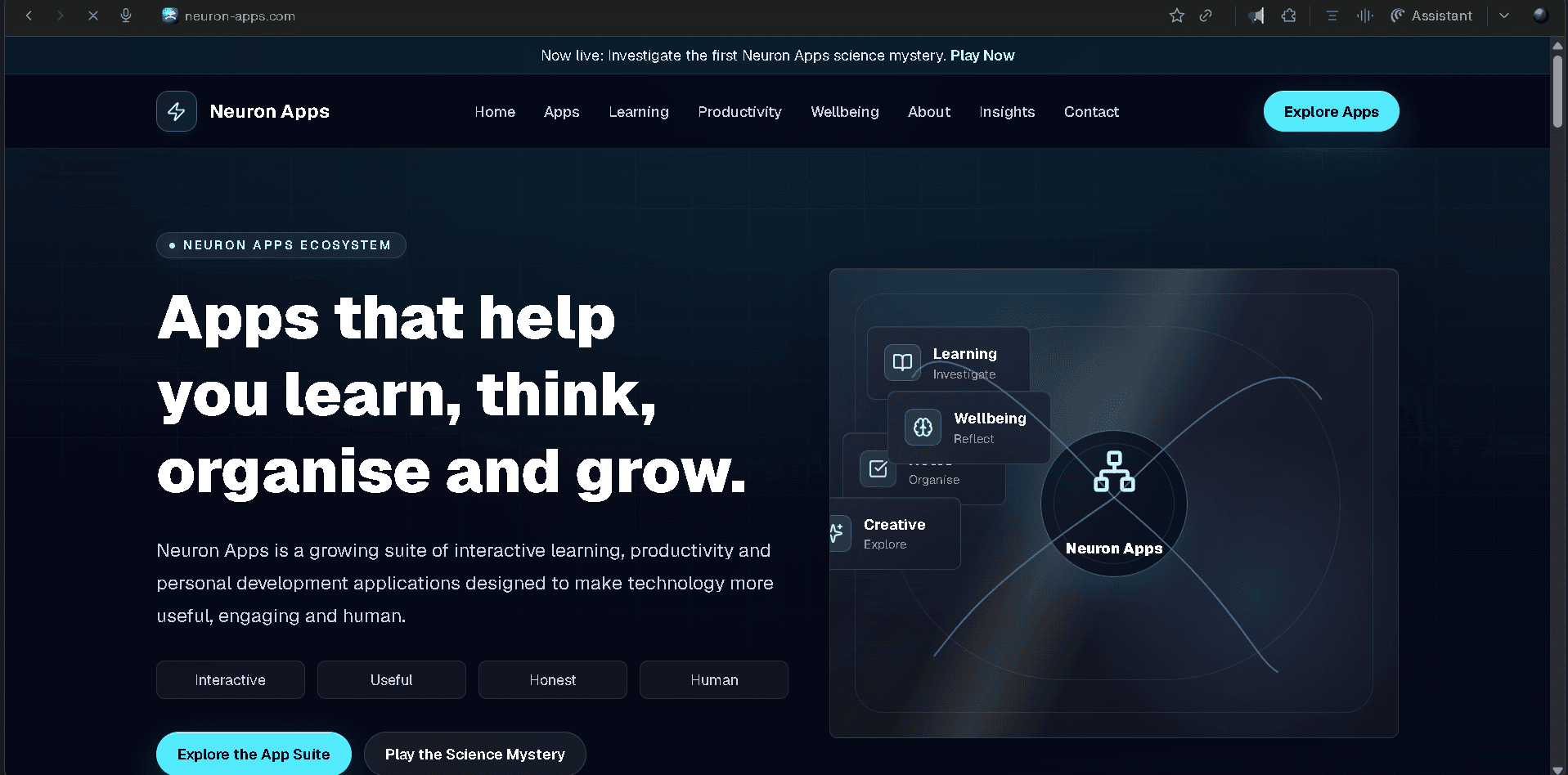Open the Apps nav item
1568x775 pixels.
click(562, 112)
